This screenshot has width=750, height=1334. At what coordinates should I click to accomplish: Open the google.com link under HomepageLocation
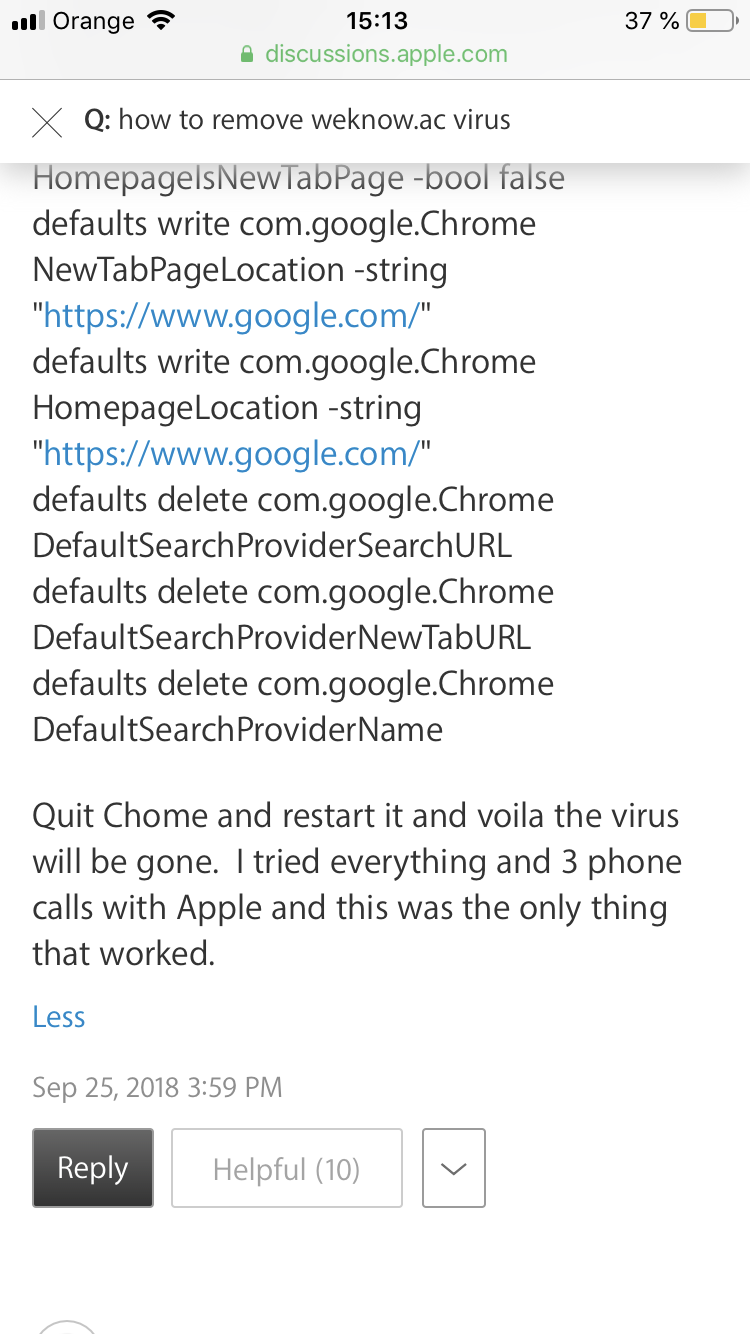tap(230, 454)
